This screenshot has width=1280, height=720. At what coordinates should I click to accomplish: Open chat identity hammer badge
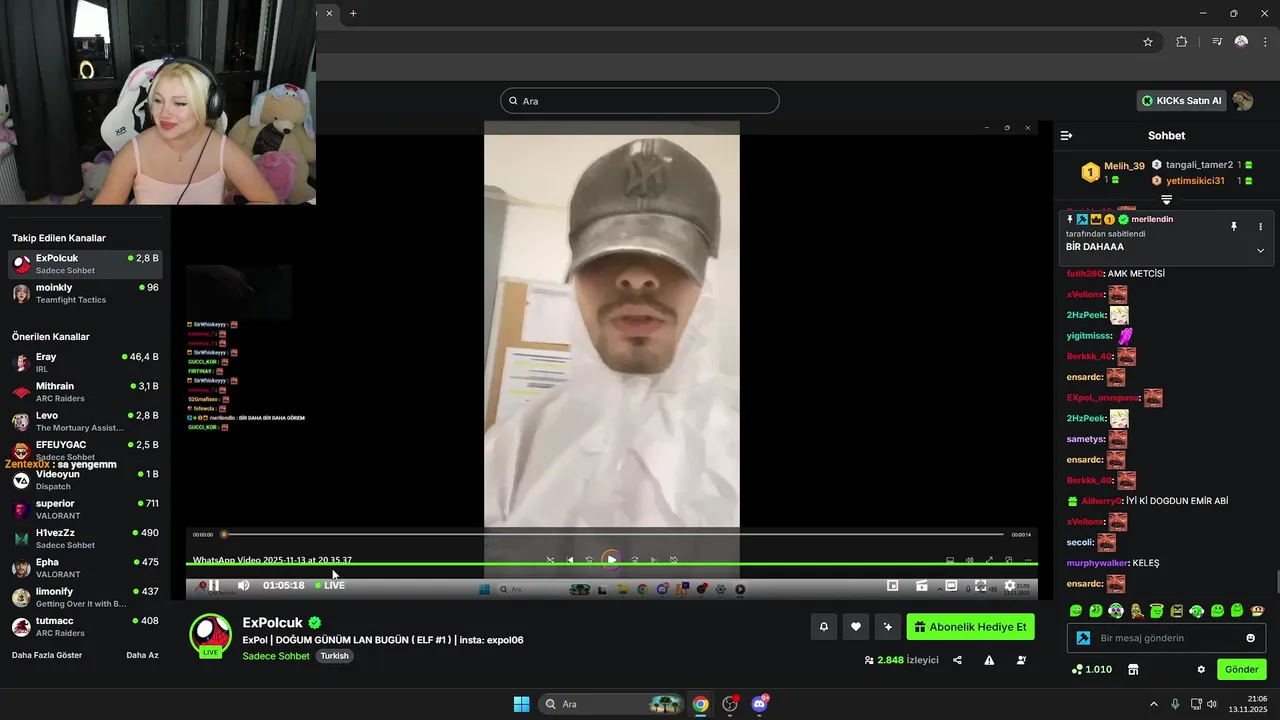1083,638
